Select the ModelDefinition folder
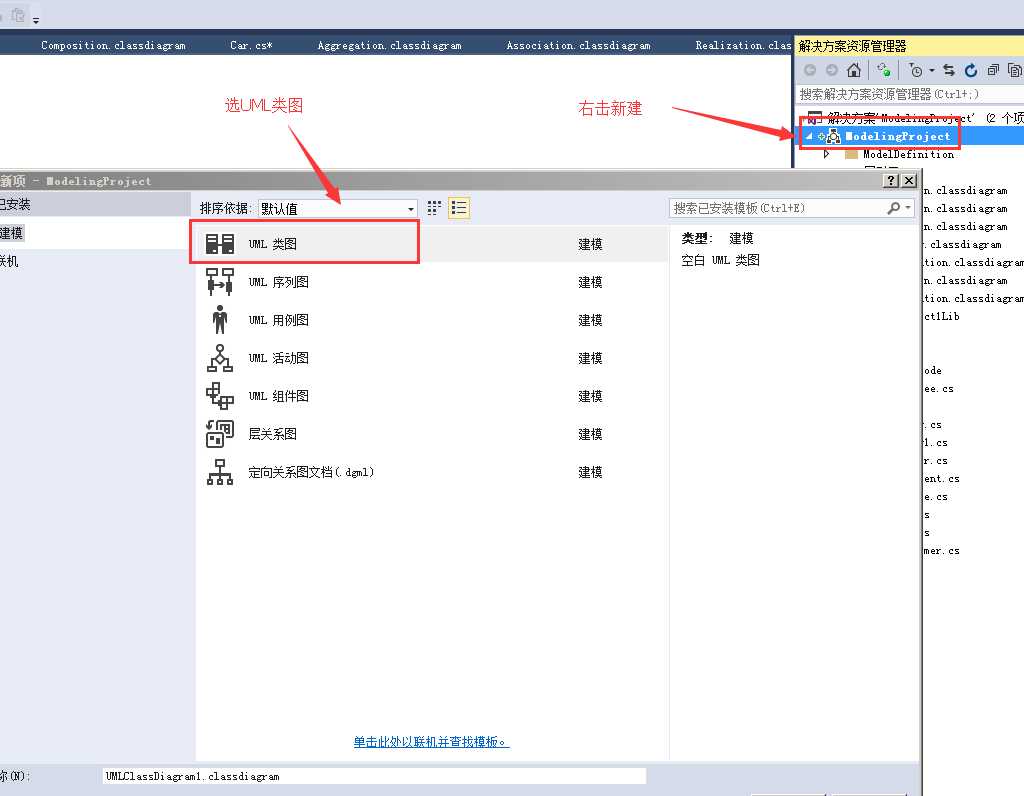This screenshot has height=796, width=1024. click(908, 154)
